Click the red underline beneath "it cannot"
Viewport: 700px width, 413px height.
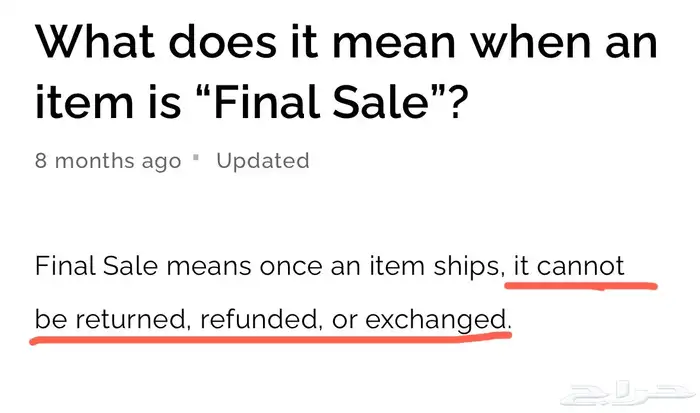click(581, 285)
